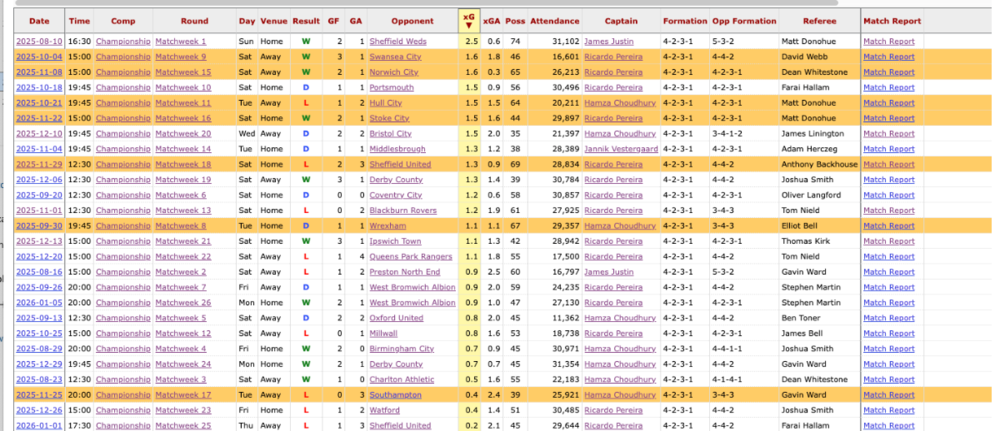Open Hull City opponent link
Viewport: 1000px width, 431px height.
pos(386,103)
